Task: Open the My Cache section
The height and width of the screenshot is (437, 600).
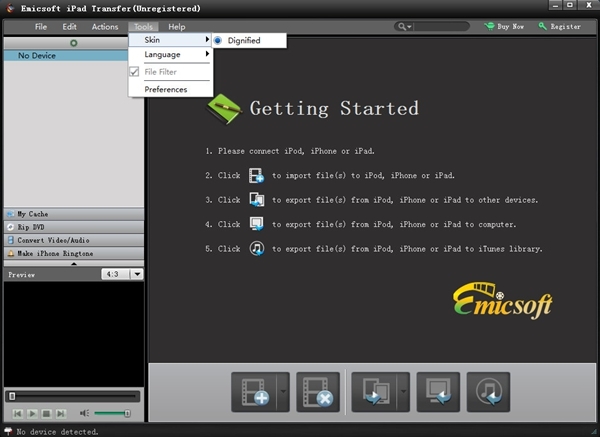Action: pyautogui.click(x=74, y=214)
